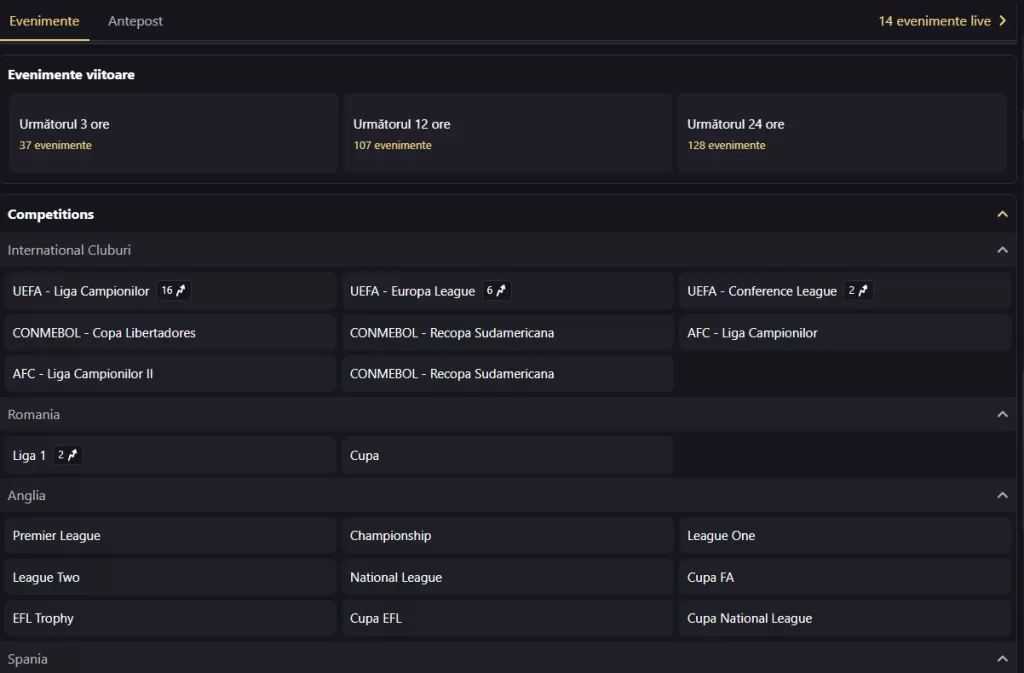Open CONMEBOL - Recopa Sudamericana beside AFC Liga Campionilor II

507,374
